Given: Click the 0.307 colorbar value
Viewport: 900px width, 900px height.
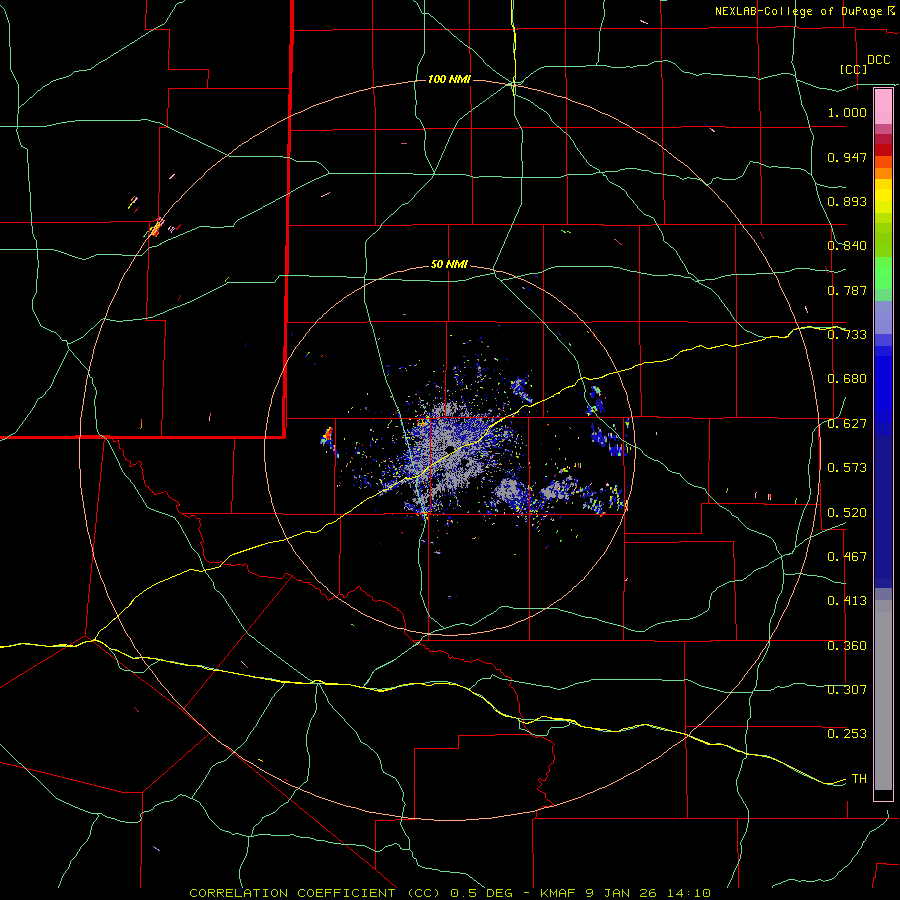Looking at the screenshot, I should click(x=847, y=690).
